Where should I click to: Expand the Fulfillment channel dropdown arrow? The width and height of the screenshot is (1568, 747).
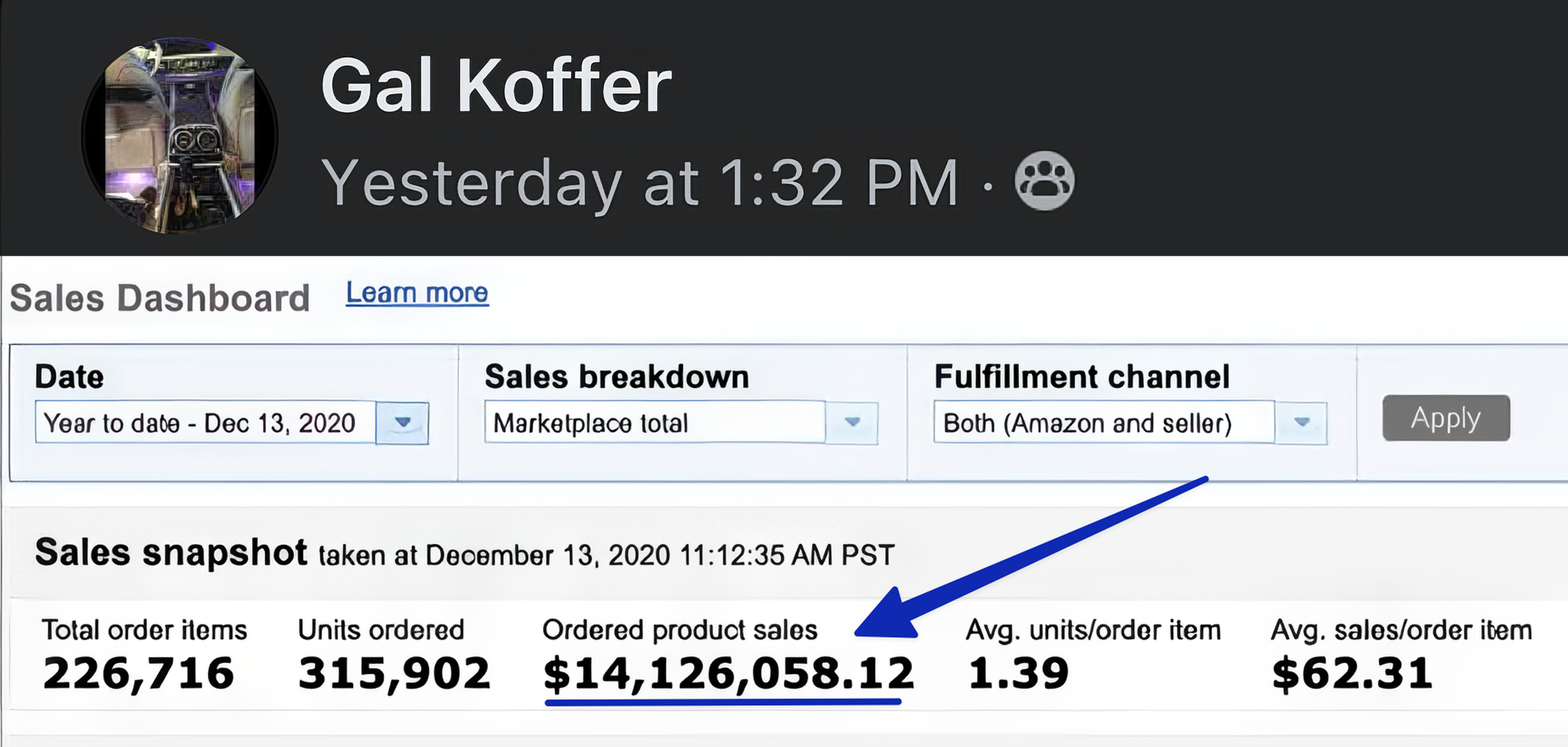[x=1301, y=423]
